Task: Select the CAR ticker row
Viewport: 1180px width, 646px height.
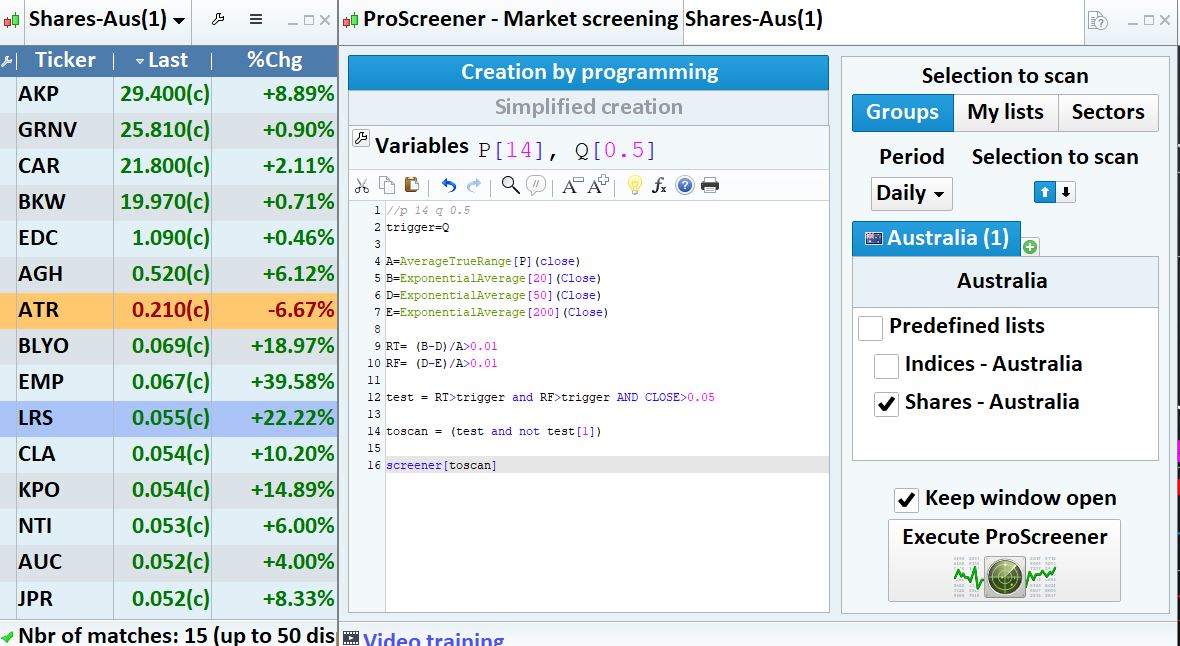Action: (169, 166)
